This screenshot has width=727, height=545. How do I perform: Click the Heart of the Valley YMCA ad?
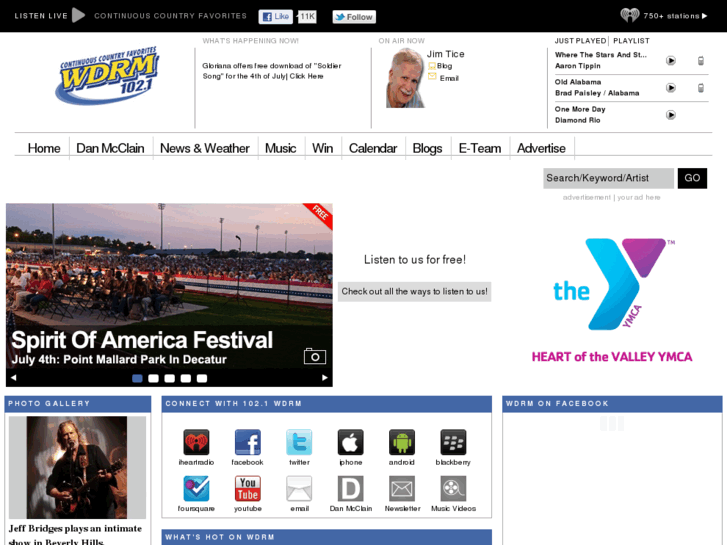612,300
